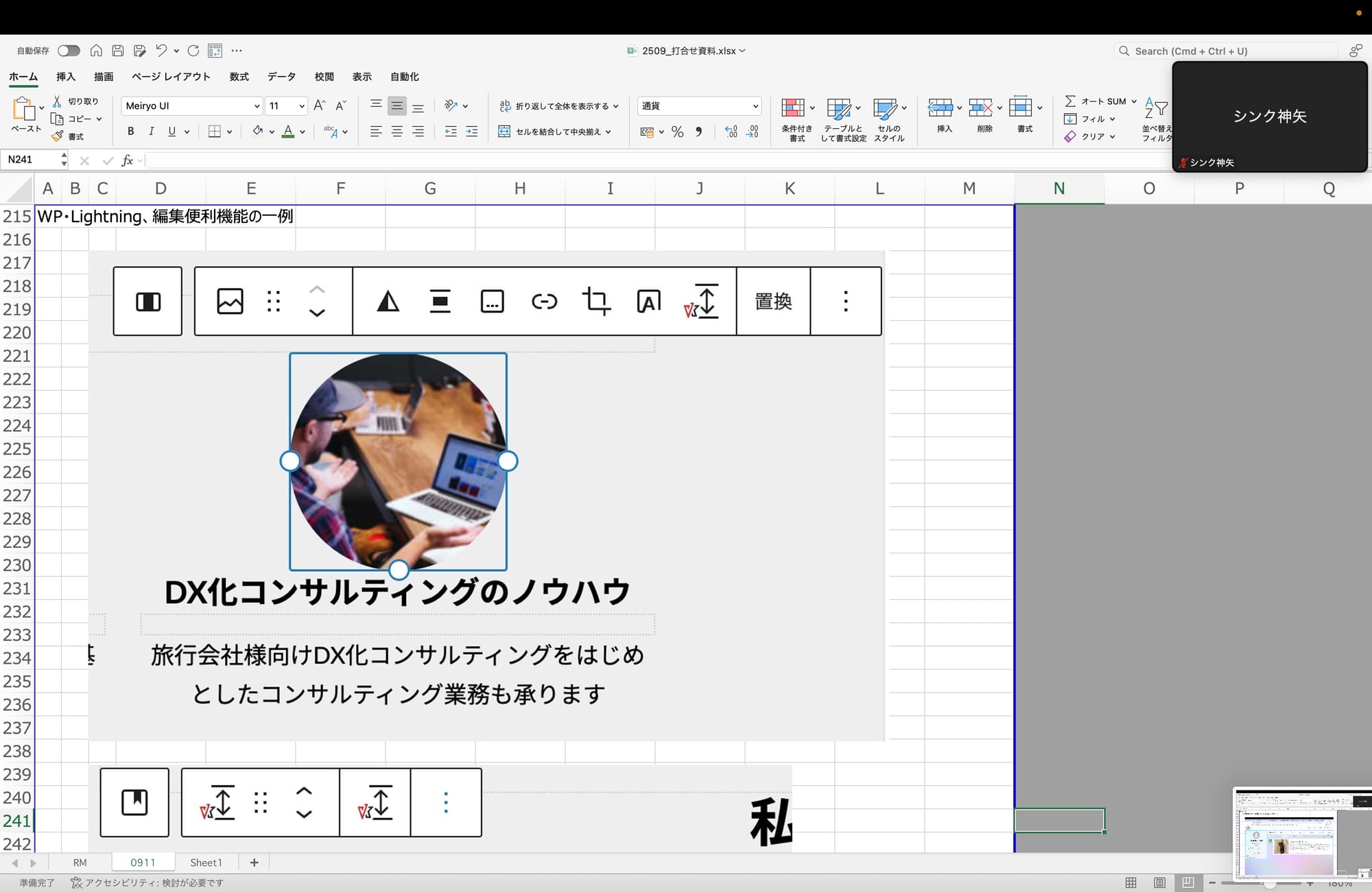This screenshot has width=1372, height=892.
Task: Open the font size 11 dropdown
Action: pos(301,106)
